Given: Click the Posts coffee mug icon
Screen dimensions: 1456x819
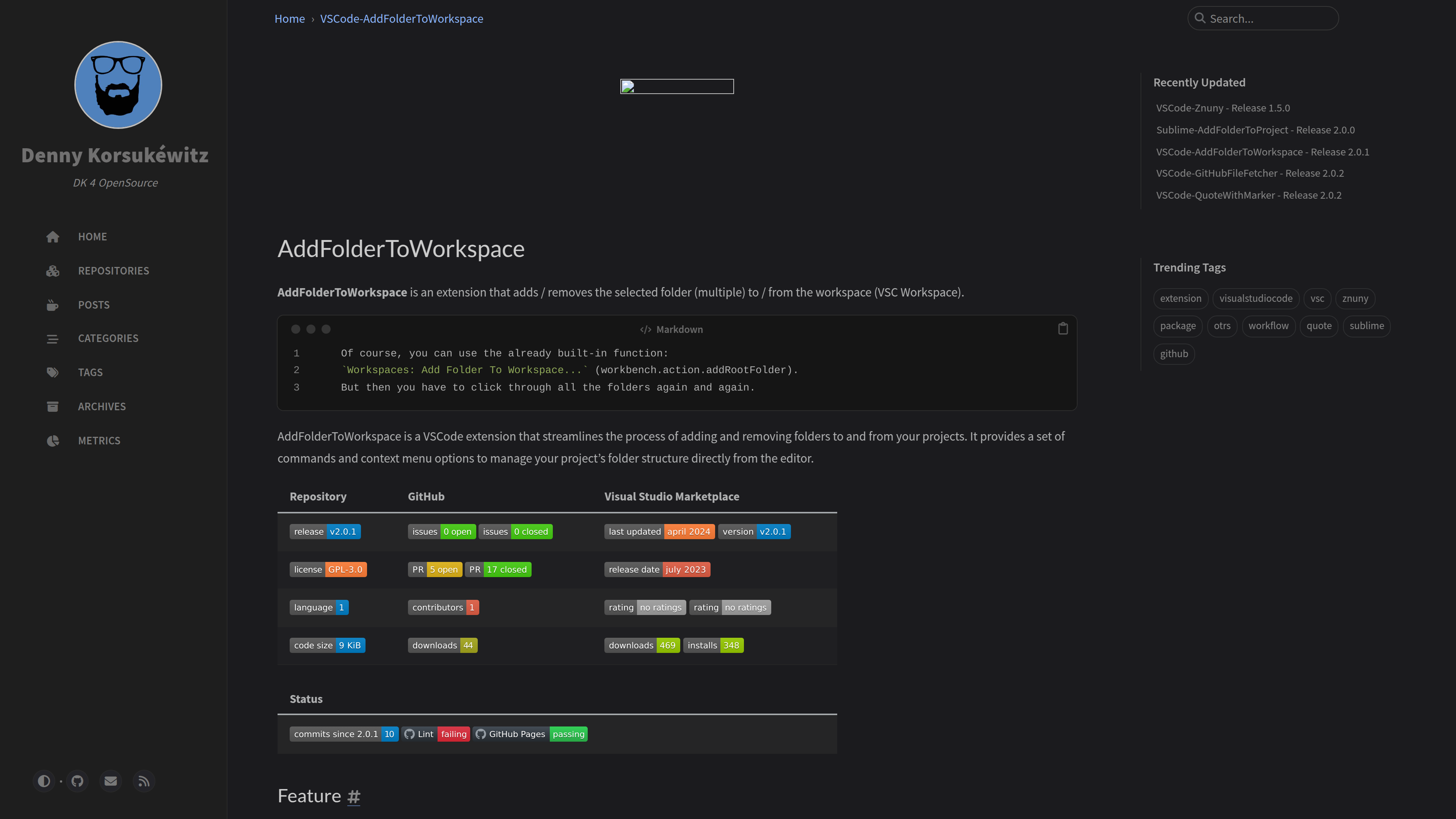Looking at the screenshot, I should click(x=53, y=305).
